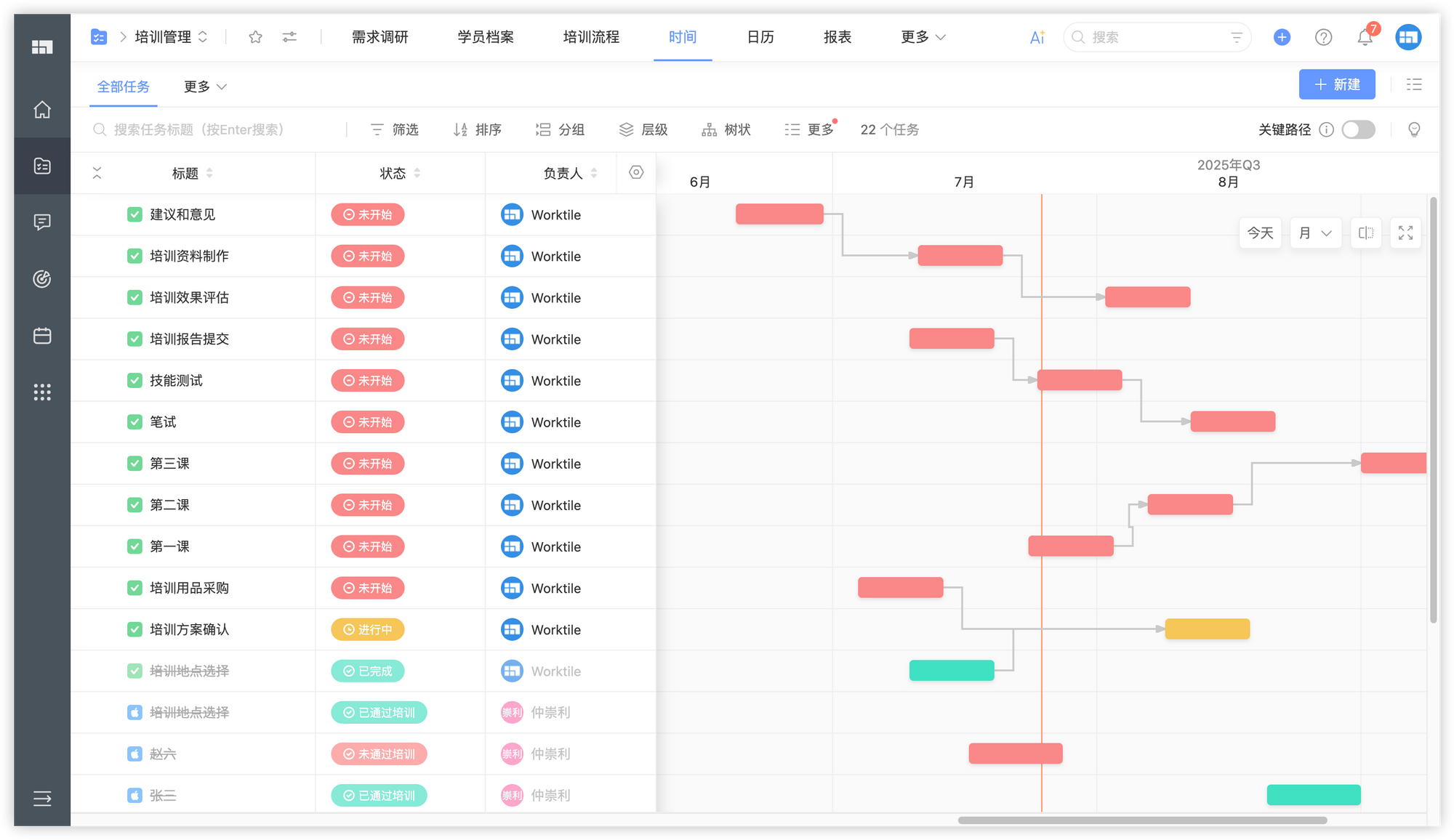
Task: Click the yellow 培训方案确认 Gantt bar
Action: point(1207,629)
